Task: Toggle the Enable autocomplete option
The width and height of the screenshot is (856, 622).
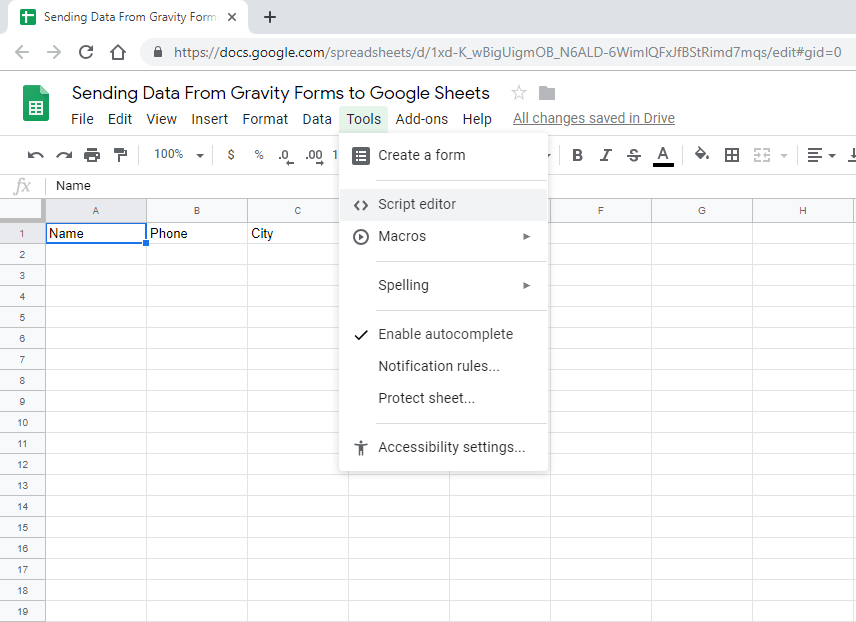Action: [443, 334]
